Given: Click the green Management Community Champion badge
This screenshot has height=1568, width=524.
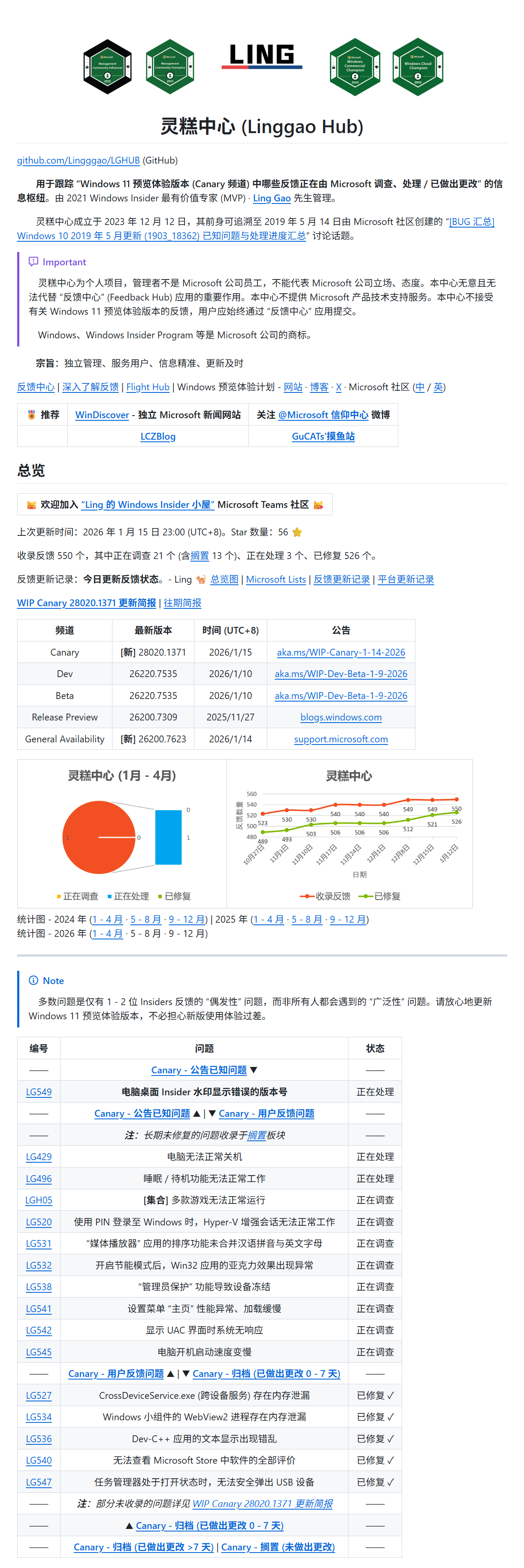Looking at the screenshot, I should click(x=170, y=67).
